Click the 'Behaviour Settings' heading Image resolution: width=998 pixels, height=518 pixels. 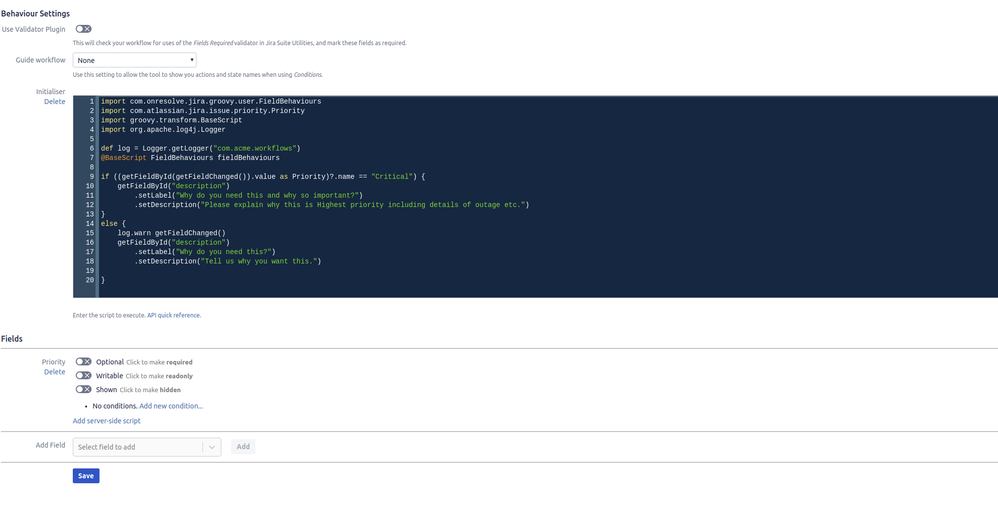pyautogui.click(x=36, y=13)
